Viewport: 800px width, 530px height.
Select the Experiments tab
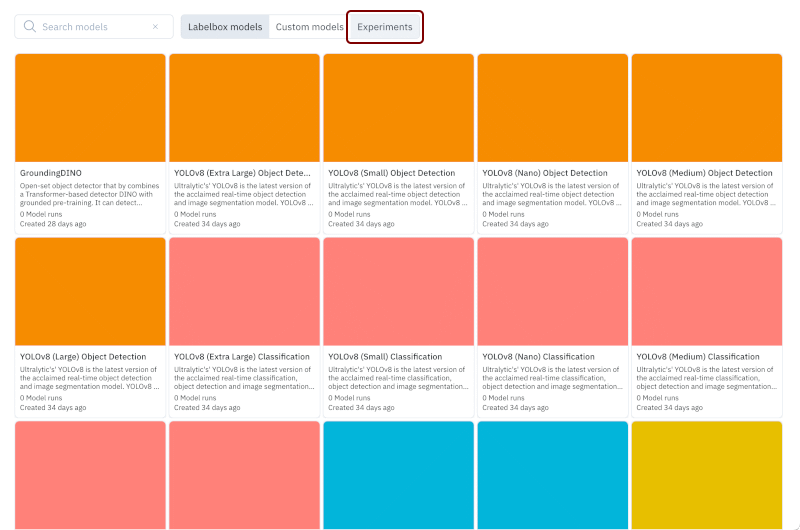[385, 27]
